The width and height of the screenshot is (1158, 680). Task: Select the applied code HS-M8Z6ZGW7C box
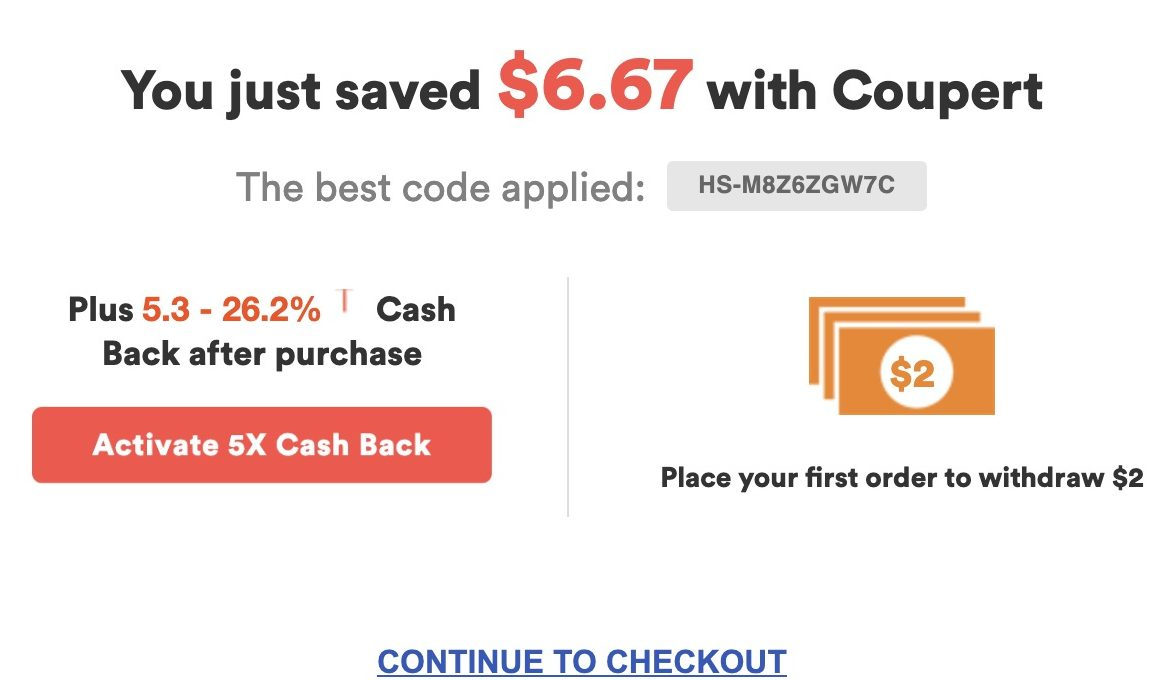point(796,185)
